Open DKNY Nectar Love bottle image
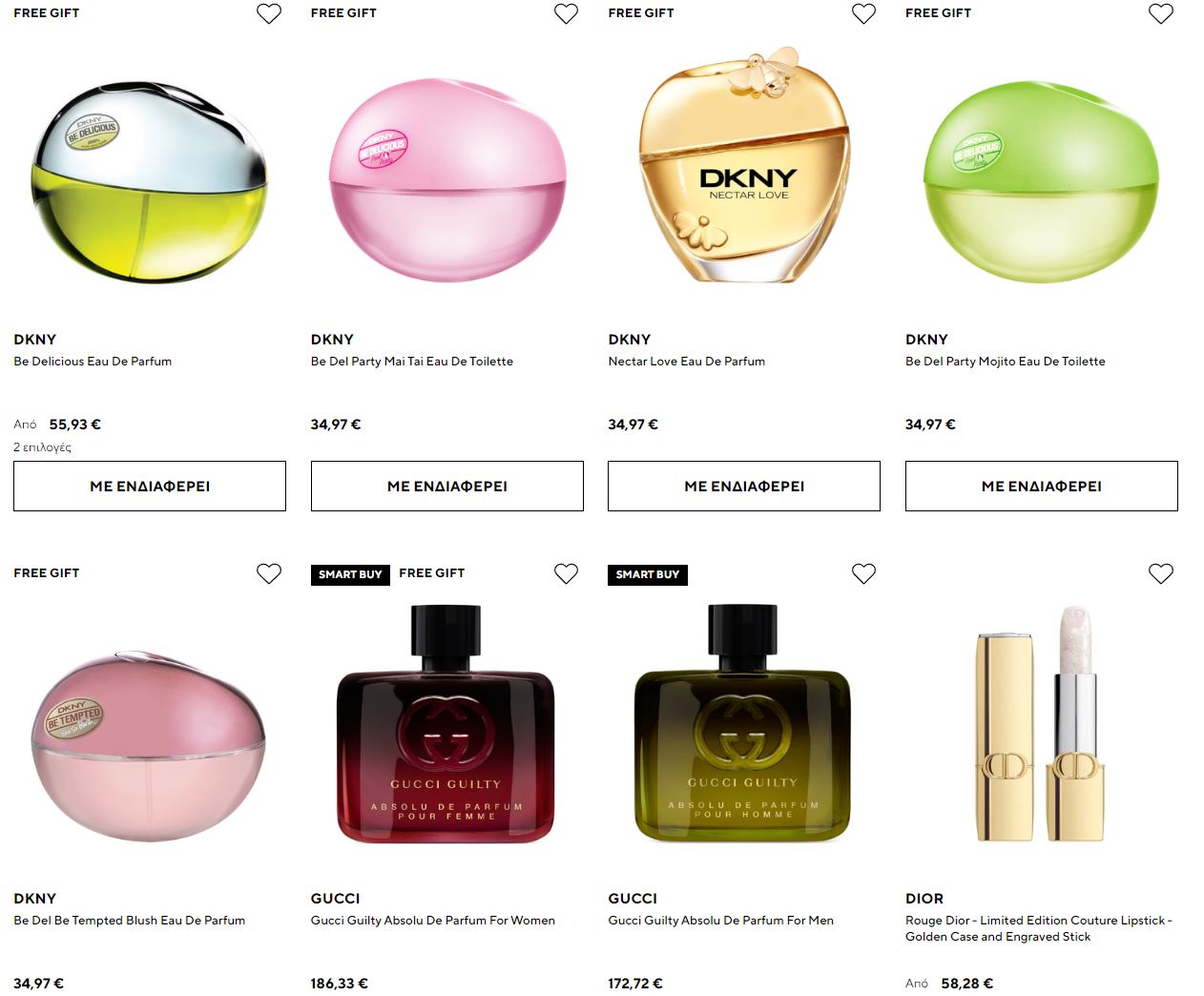Image resolution: width=1204 pixels, height=996 pixels. (x=744, y=165)
